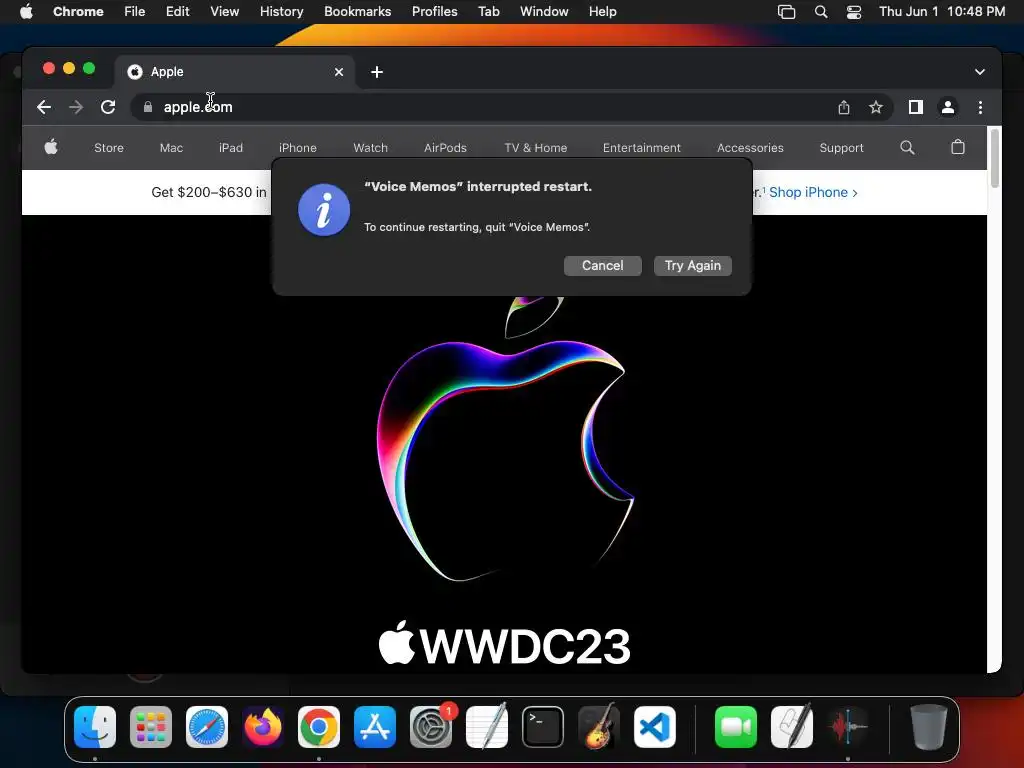This screenshot has height=768, width=1024.
Task: Open the Chrome application menu
Action: tap(78, 12)
